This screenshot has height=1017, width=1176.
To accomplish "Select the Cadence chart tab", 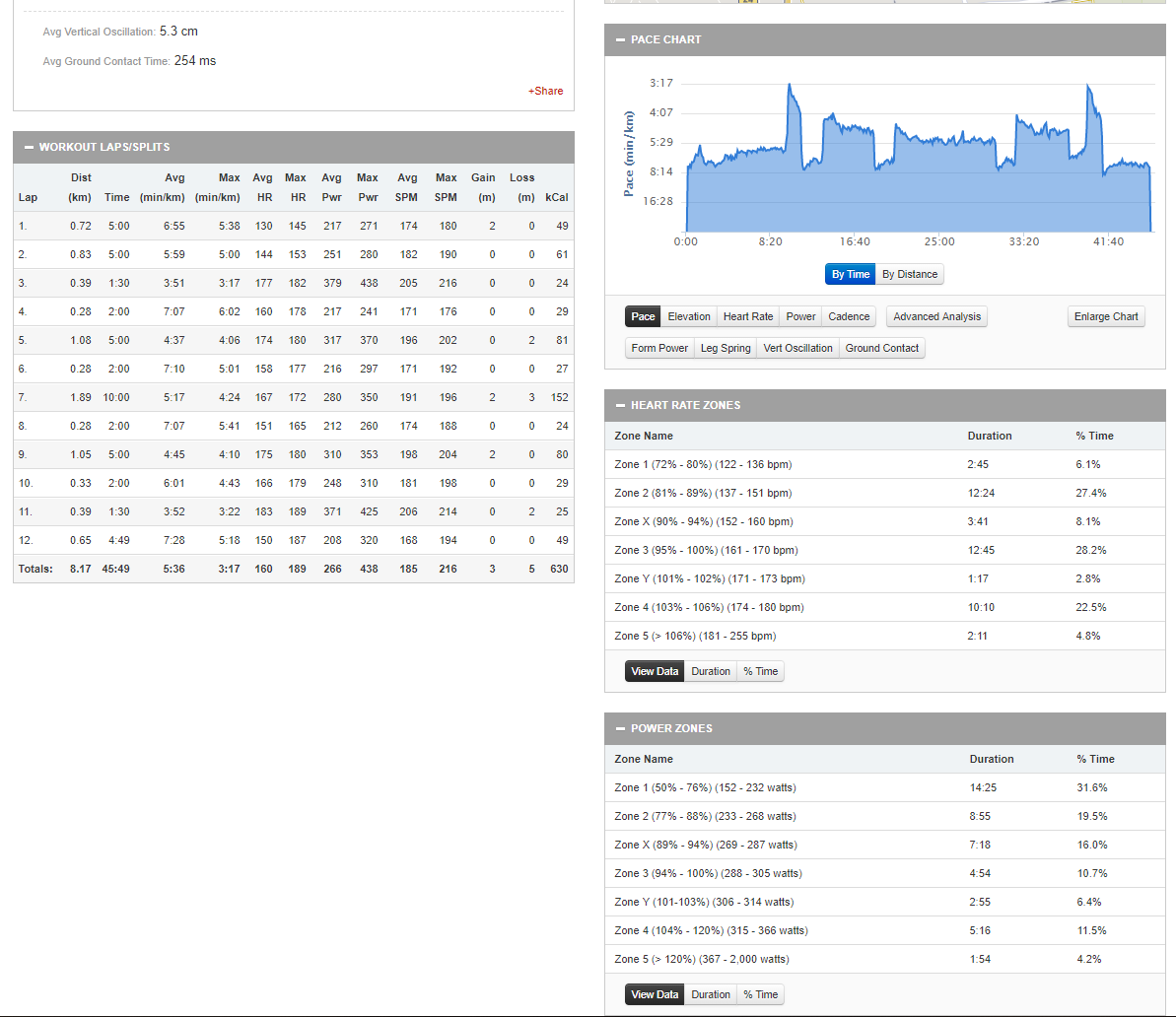I will 849,316.
